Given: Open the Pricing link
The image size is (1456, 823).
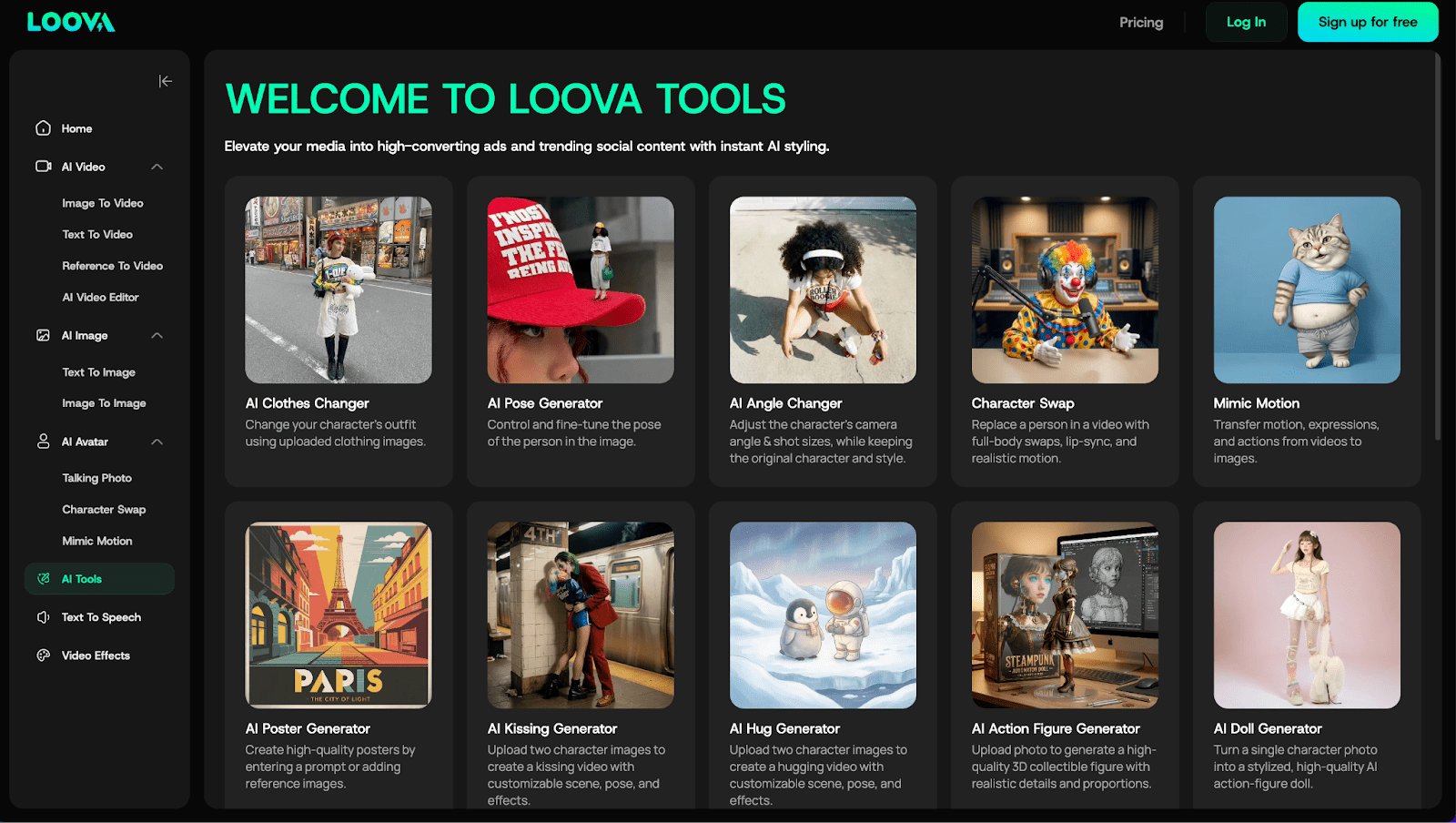Looking at the screenshot, I should pyautogui.click(x=1141, y=22).
